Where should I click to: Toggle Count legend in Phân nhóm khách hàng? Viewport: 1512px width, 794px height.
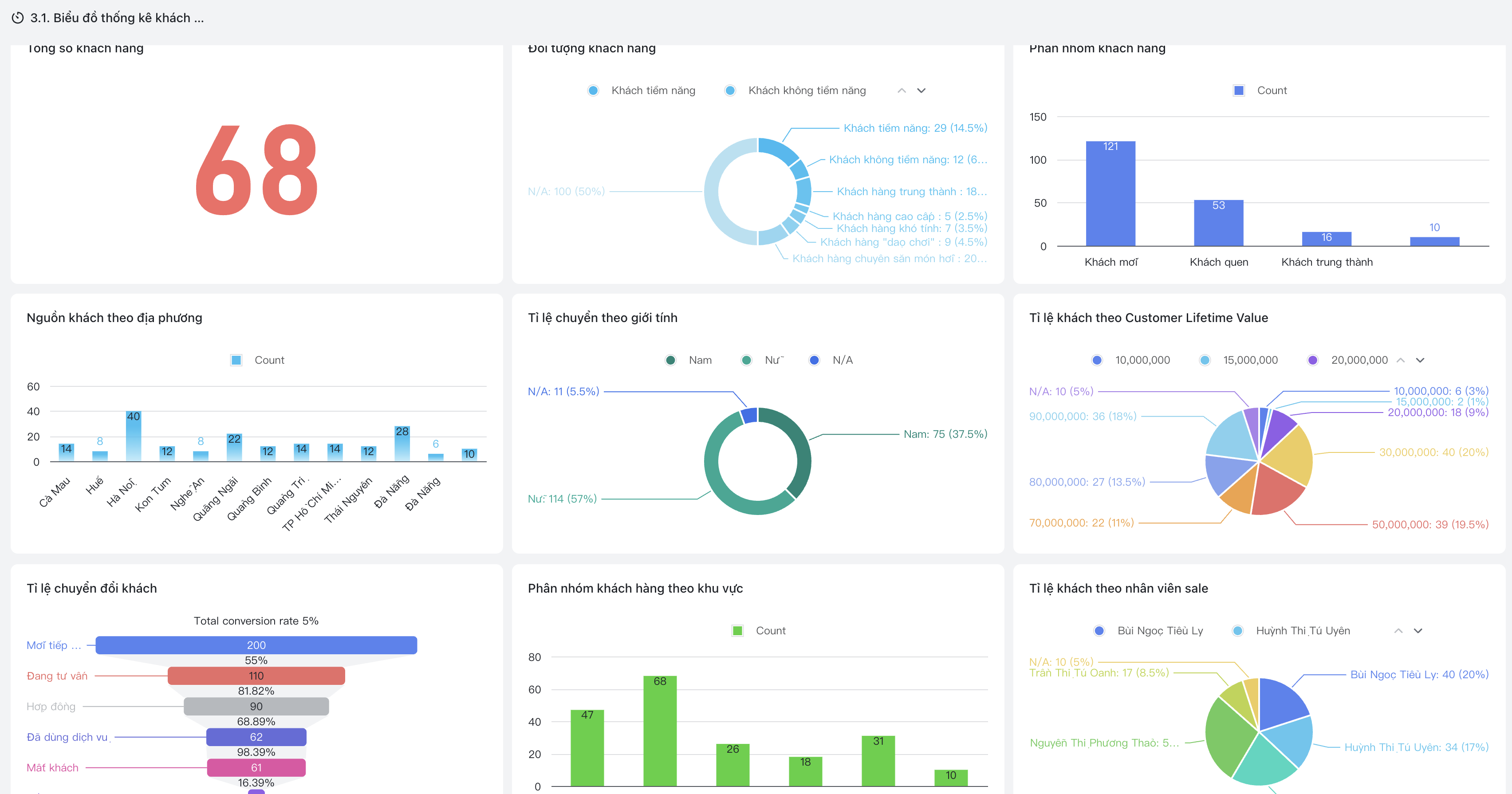pos(1260,90)
